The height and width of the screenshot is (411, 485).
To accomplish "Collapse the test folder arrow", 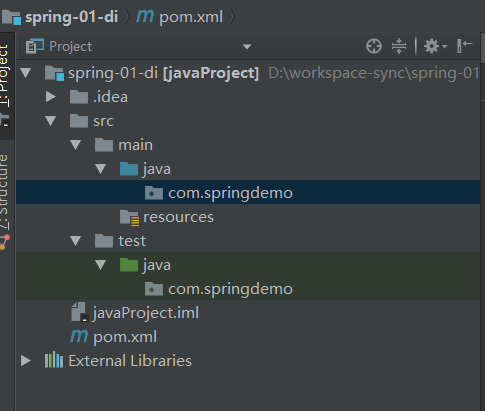I will [x=76, y=241].
